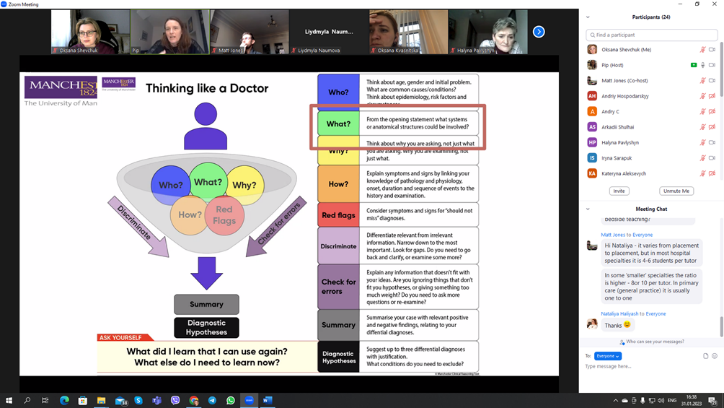Collapse the Meeting Chat panel chevron
The width and height of the screenshot is (724, 408).
pyautogui.click(x=588, y=209)
